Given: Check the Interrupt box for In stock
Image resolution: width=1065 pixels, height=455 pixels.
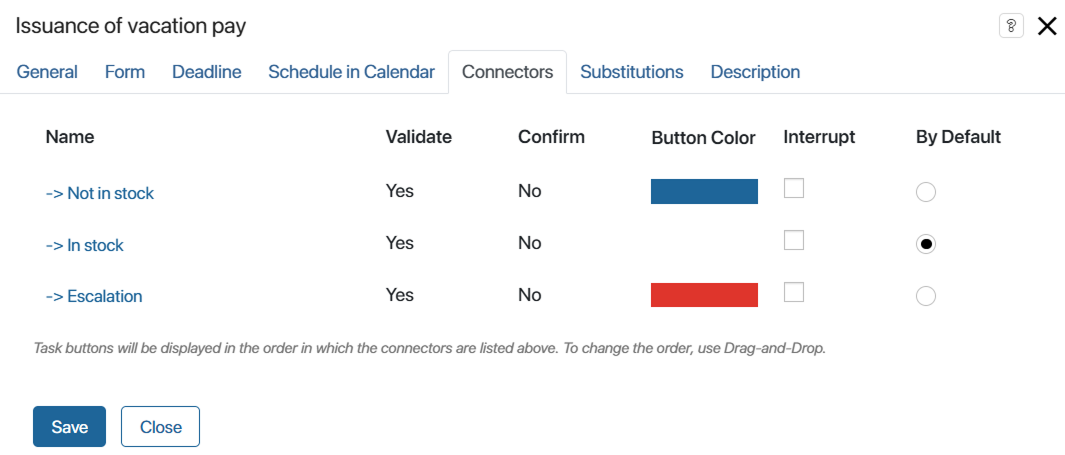Looking at the screenshot, I should [x=794, y=240].
